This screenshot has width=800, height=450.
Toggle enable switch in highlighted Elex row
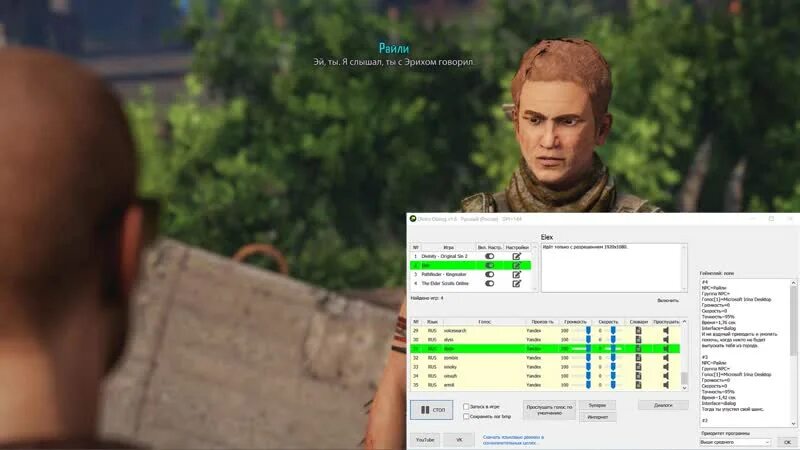coord(489,265)
